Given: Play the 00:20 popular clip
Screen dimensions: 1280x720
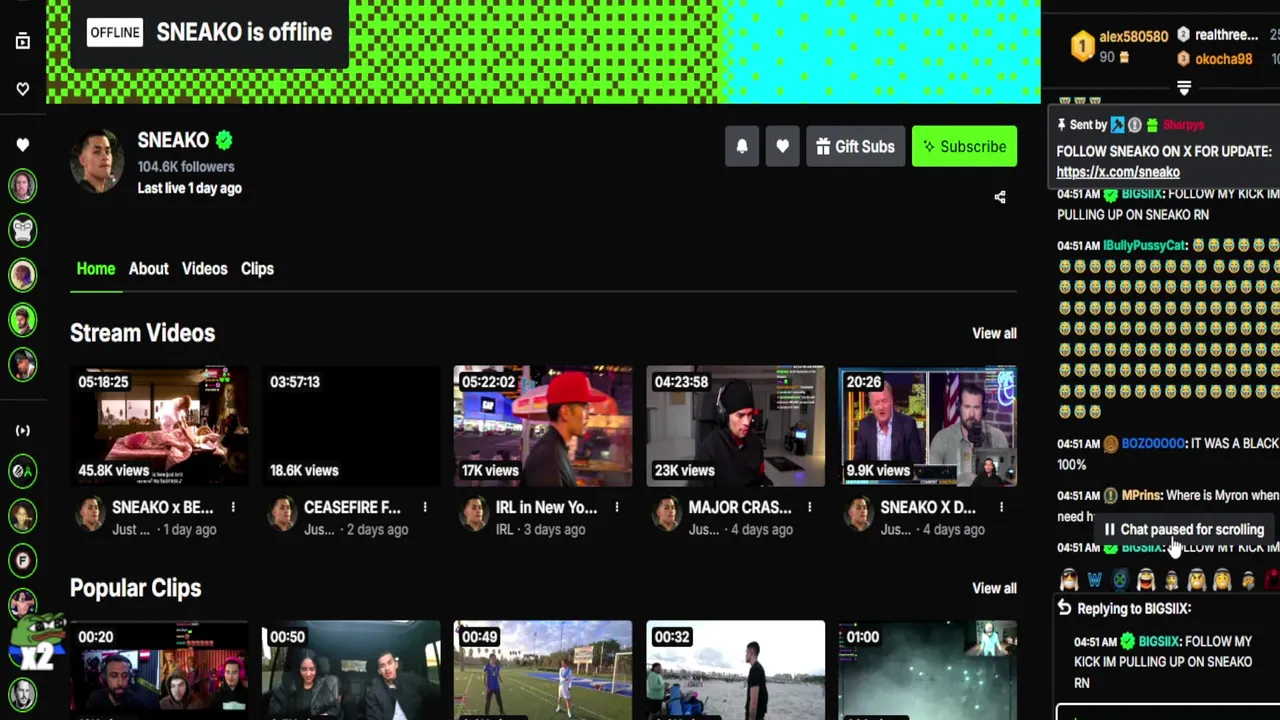Looking at the screenshot, I should click(159, 670).
